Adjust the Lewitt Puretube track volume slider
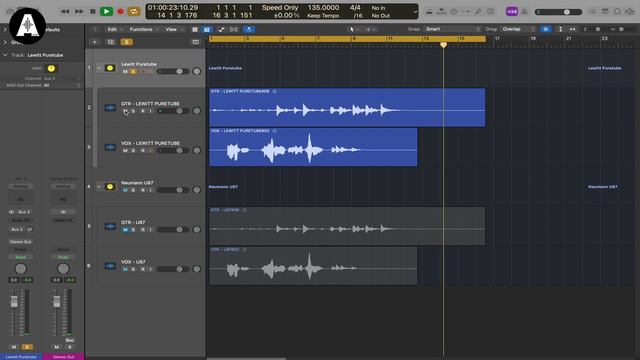This screenshot has width=640, height=360. pyautogui.click(x=173, y=72)
